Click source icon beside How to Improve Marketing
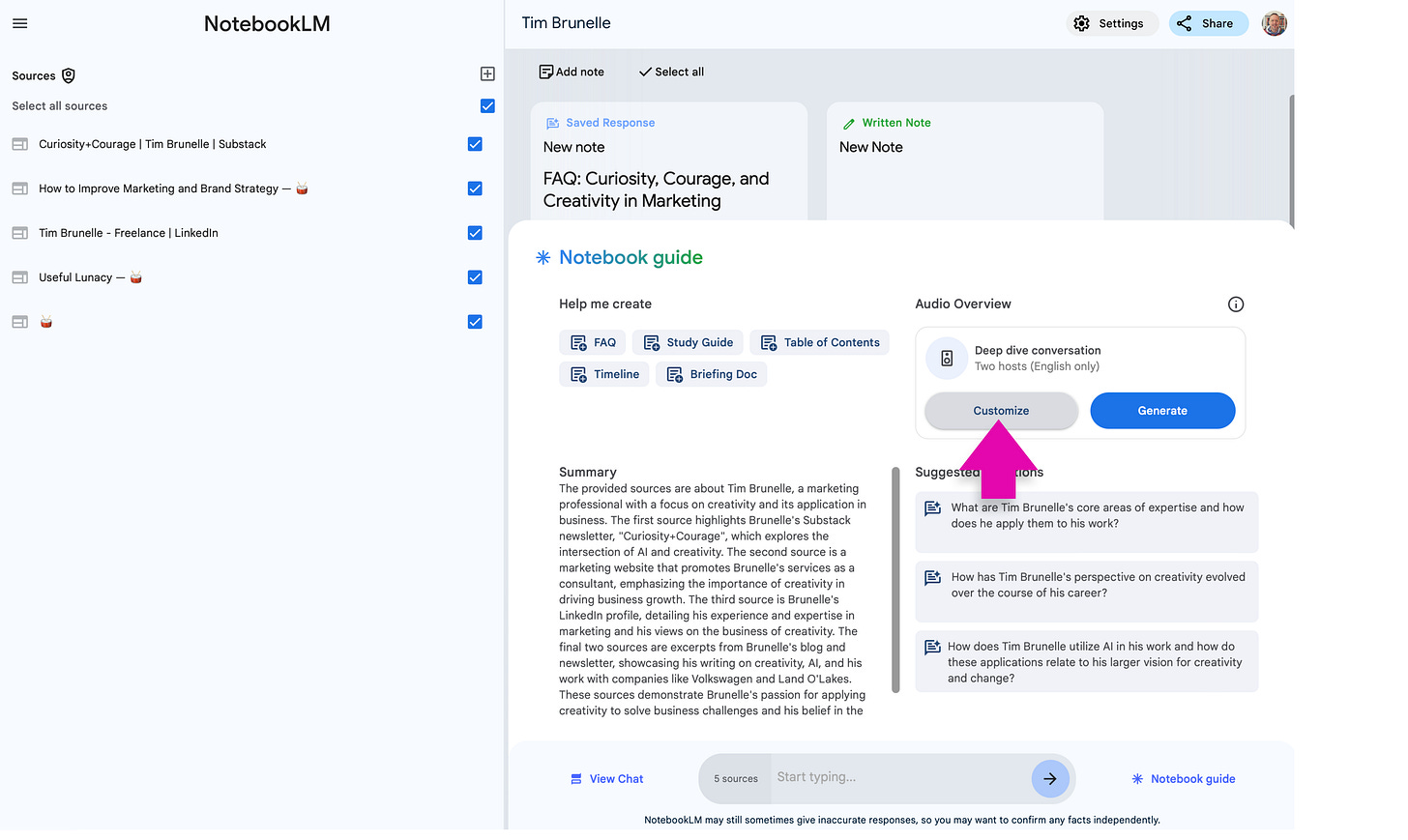This screenshot has height=840, width=1408. point(19,188)
